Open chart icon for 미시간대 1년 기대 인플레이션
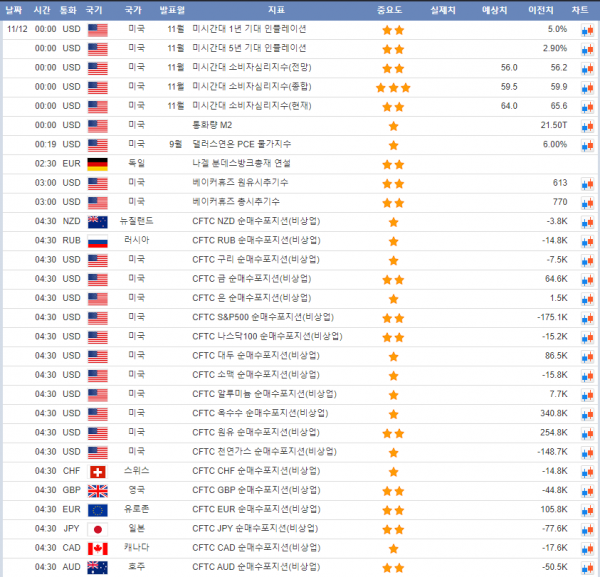This screenshot has width=600, height=577. [587, 30]
